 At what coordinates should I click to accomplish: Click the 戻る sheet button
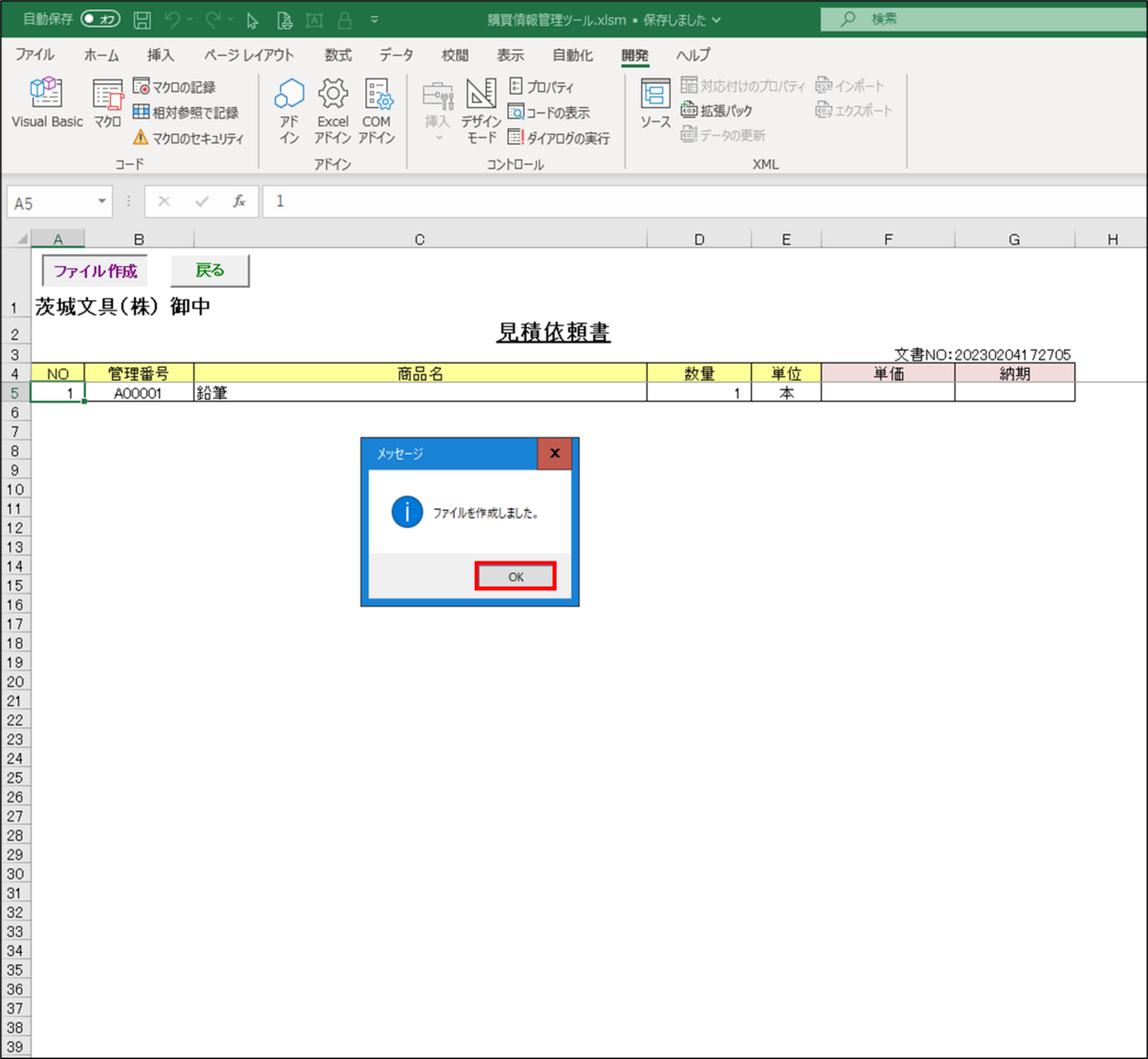(210, 271)
